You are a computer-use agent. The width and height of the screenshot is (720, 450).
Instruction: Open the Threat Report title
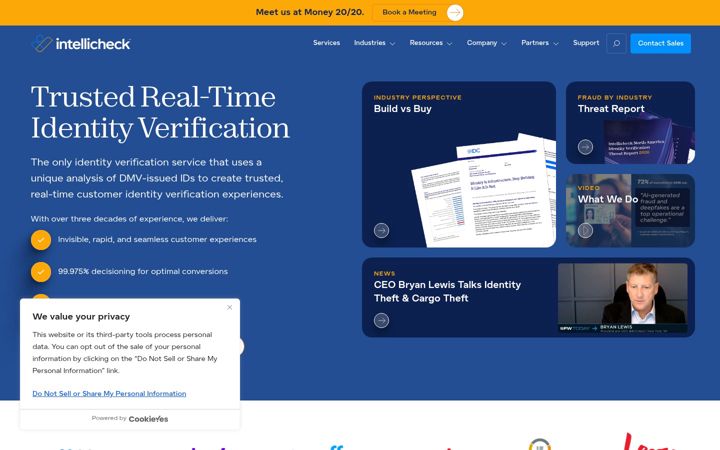pos(611,109)
